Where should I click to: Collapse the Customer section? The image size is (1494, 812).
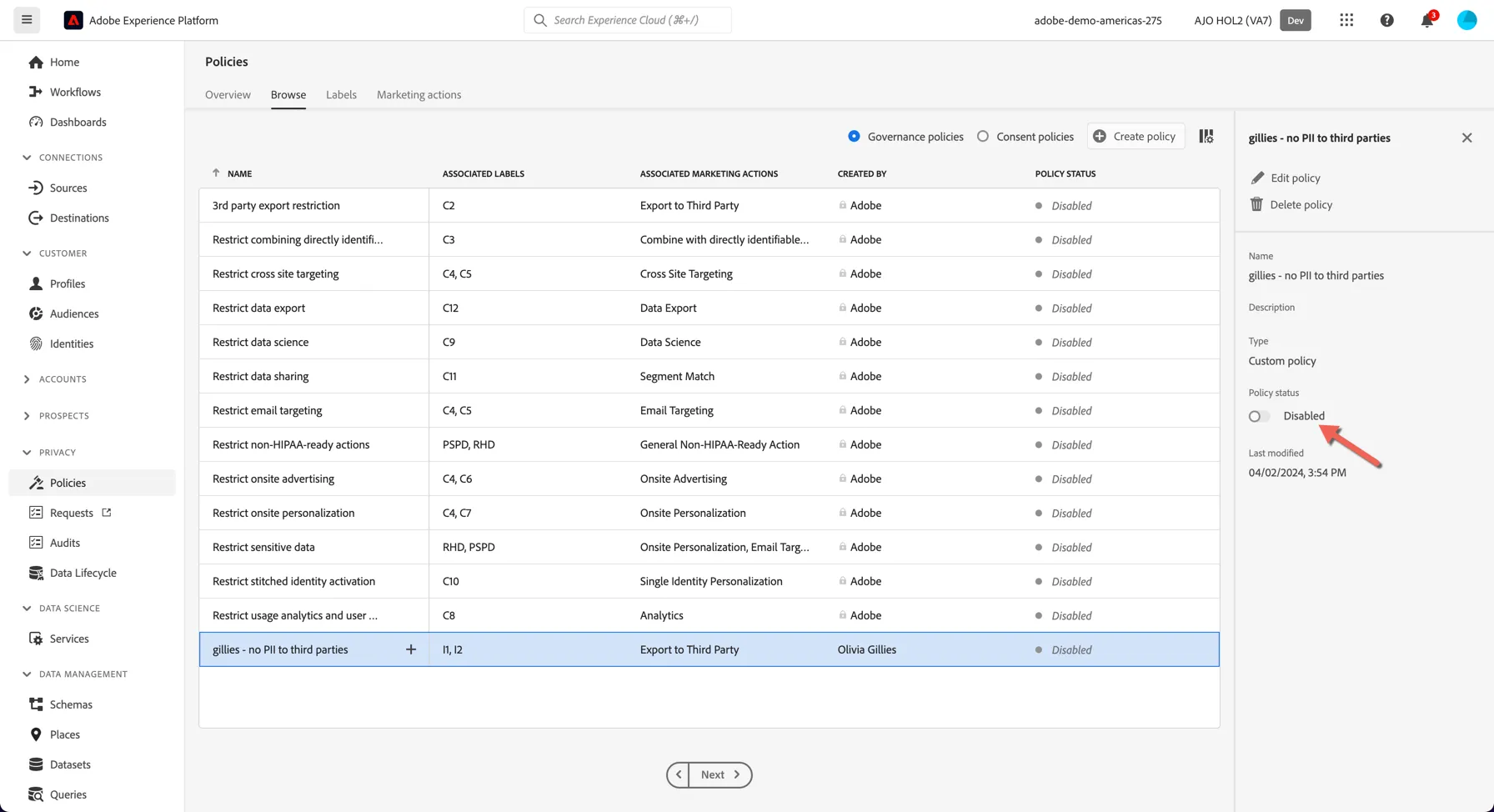coord(27,253)
